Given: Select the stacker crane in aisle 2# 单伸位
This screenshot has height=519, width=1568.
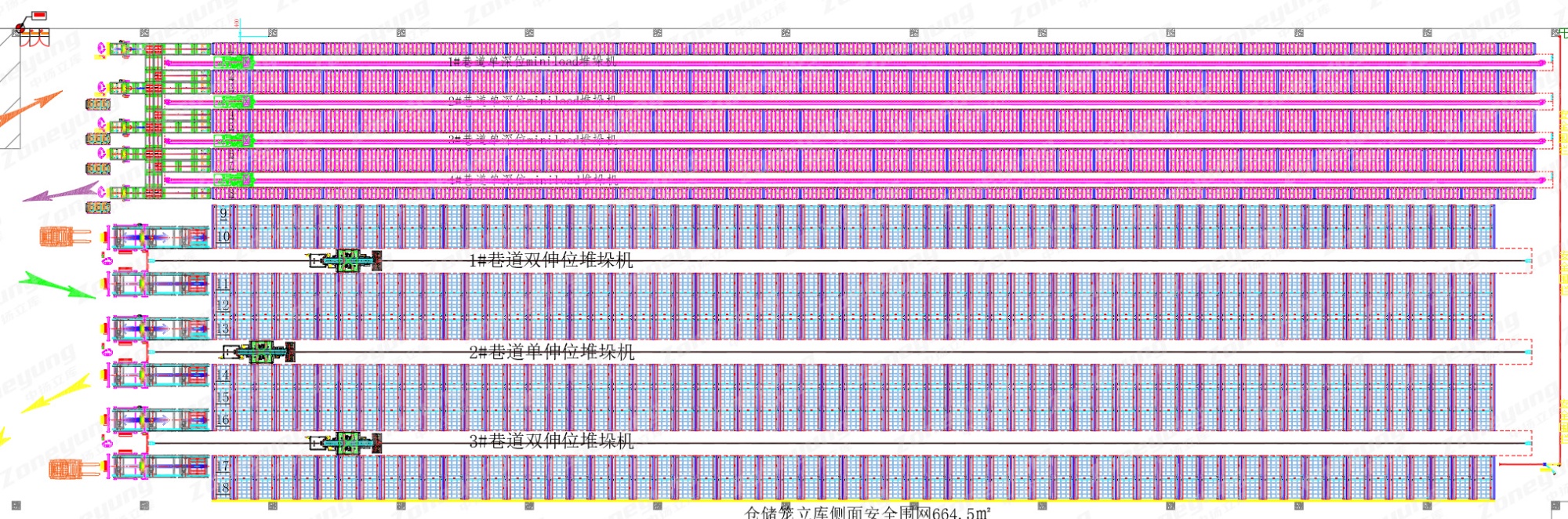Looking at the screenshot, I should coord(259,352).
